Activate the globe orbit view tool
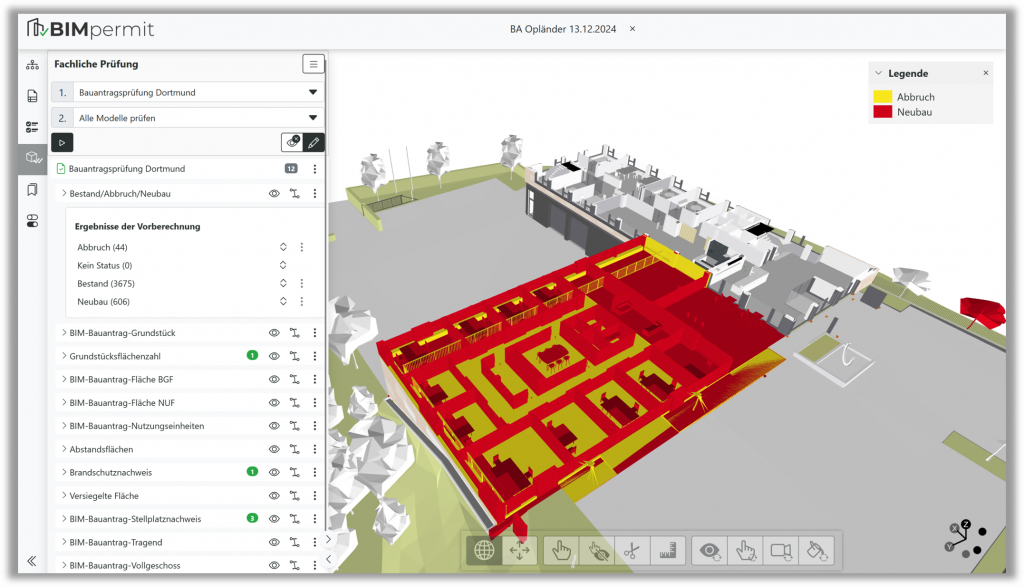The width and height of the screenshot is (1024, 587). coord(484,550)
